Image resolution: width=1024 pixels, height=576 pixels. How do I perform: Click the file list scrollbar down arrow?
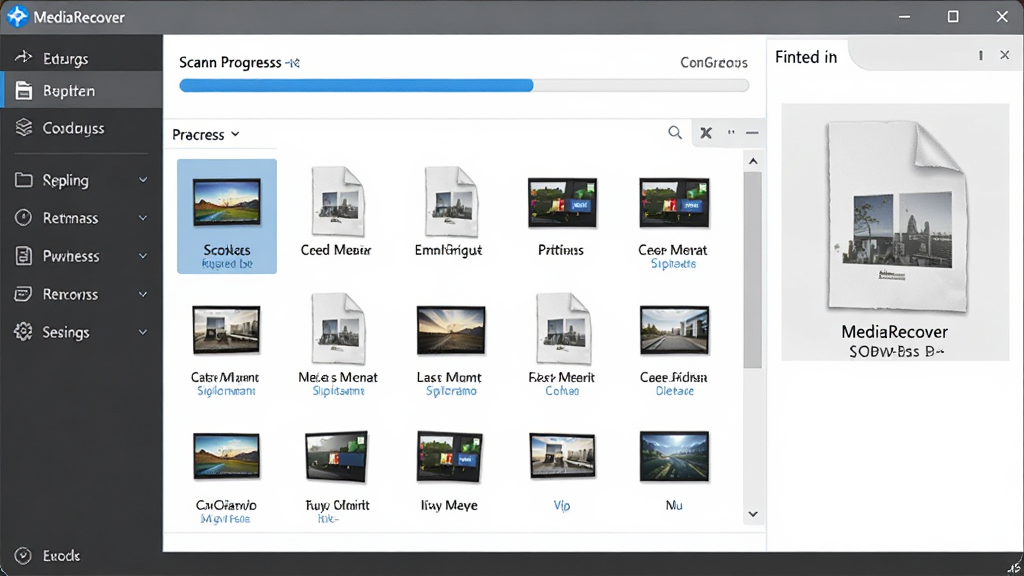[x=753, y=514]
